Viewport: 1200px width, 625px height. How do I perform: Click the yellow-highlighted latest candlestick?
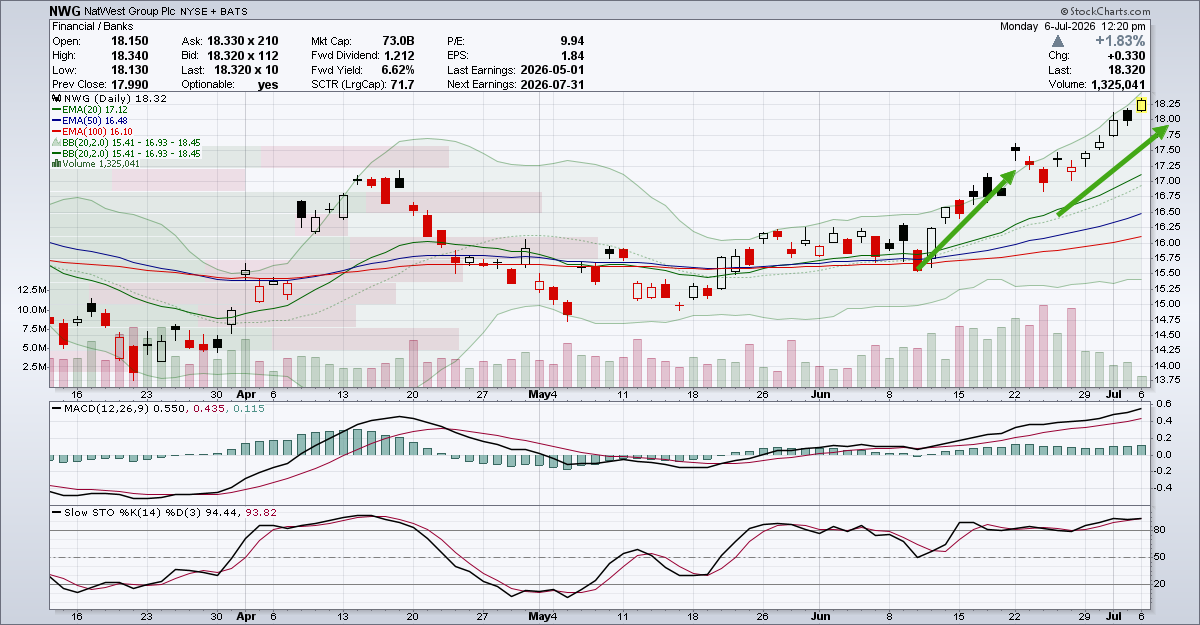coord(1142,107)
